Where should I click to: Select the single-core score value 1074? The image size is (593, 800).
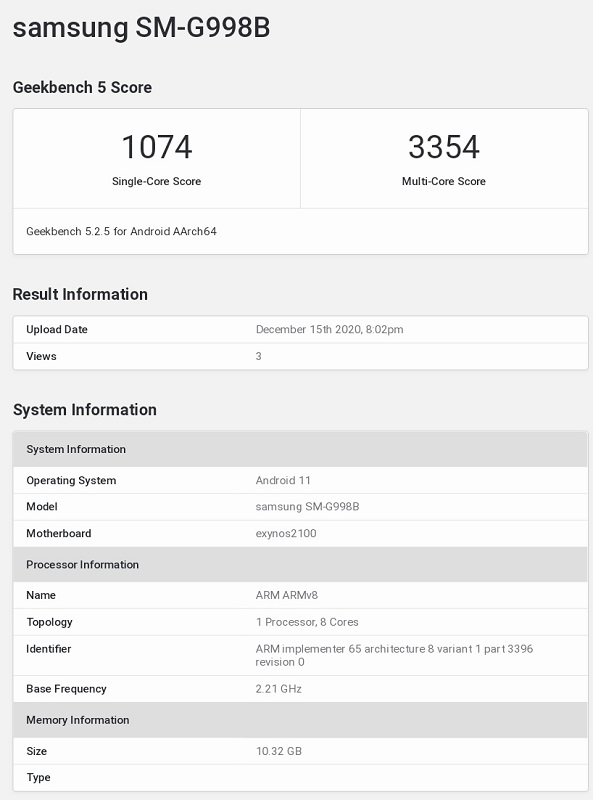[157, 147]
